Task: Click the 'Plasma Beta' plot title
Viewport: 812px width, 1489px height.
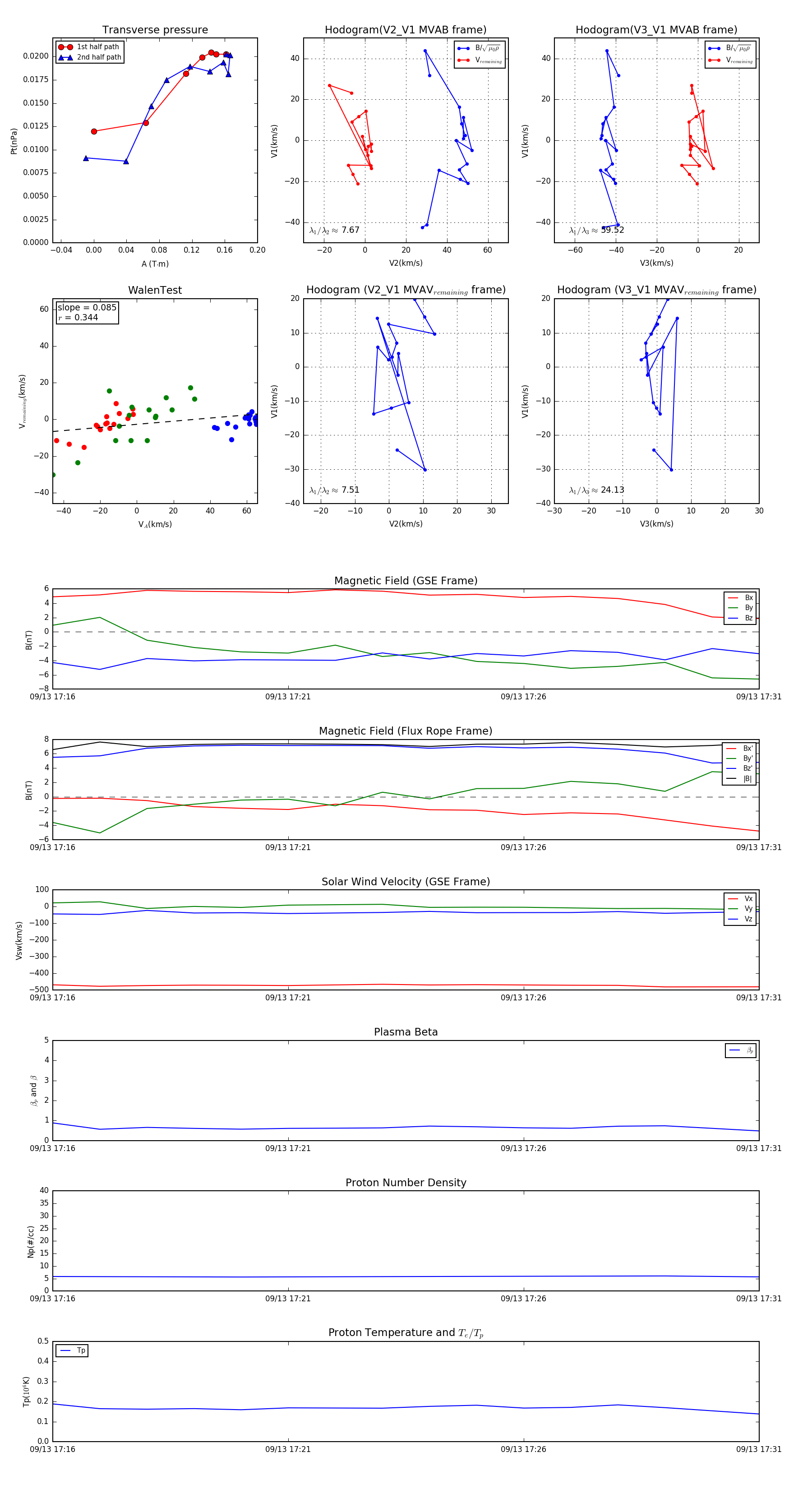Action: coord(406,1032)
